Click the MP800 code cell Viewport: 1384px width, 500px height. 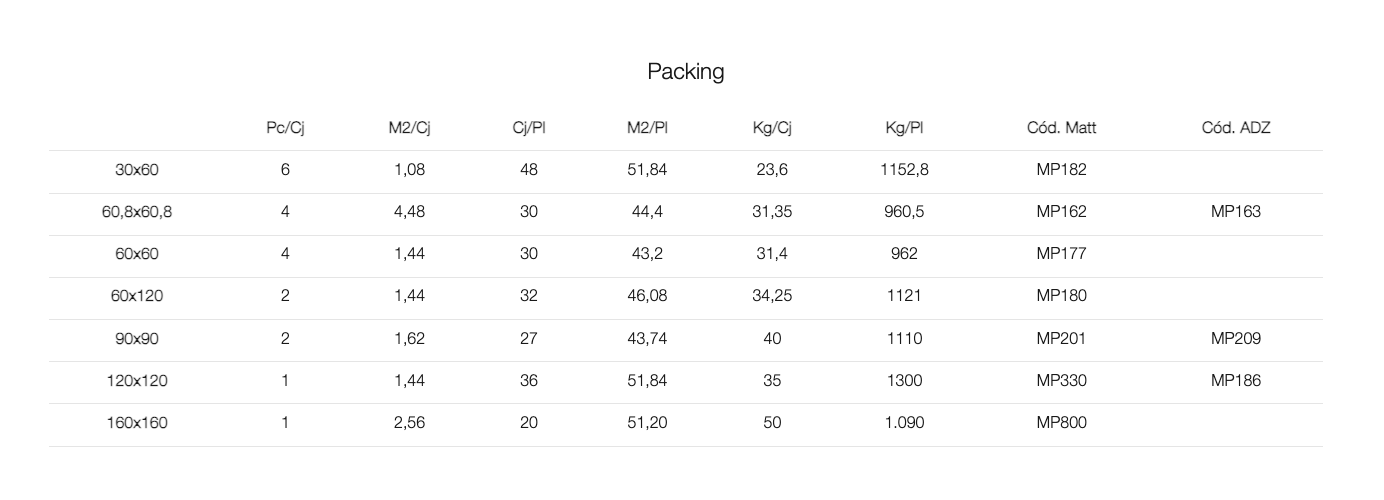pos(1061,423)
